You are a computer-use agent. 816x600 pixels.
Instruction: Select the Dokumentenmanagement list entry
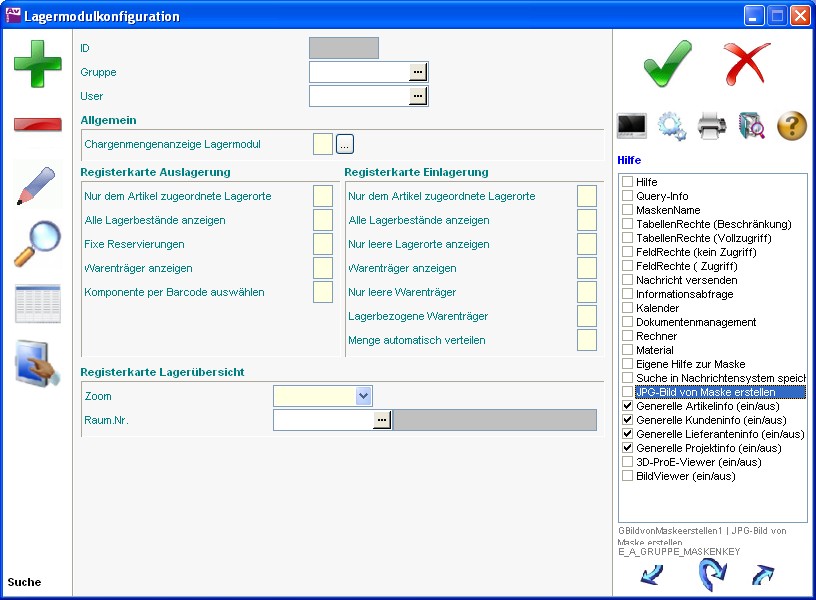point(696,323)
